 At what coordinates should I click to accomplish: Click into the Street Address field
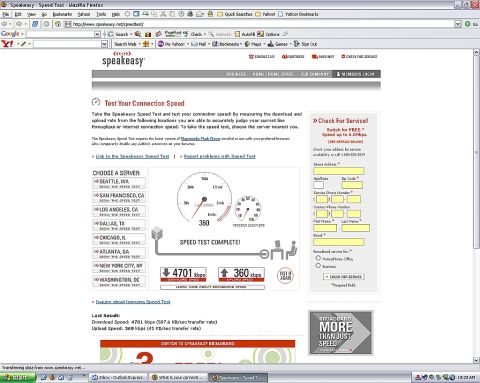click(x=338, y=171)
